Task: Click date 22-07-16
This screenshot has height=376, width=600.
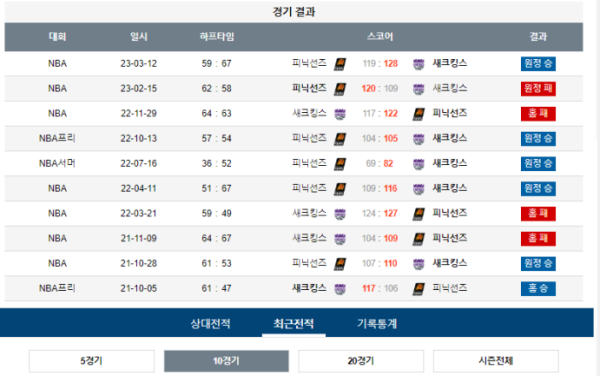Action: click(139, 163)
